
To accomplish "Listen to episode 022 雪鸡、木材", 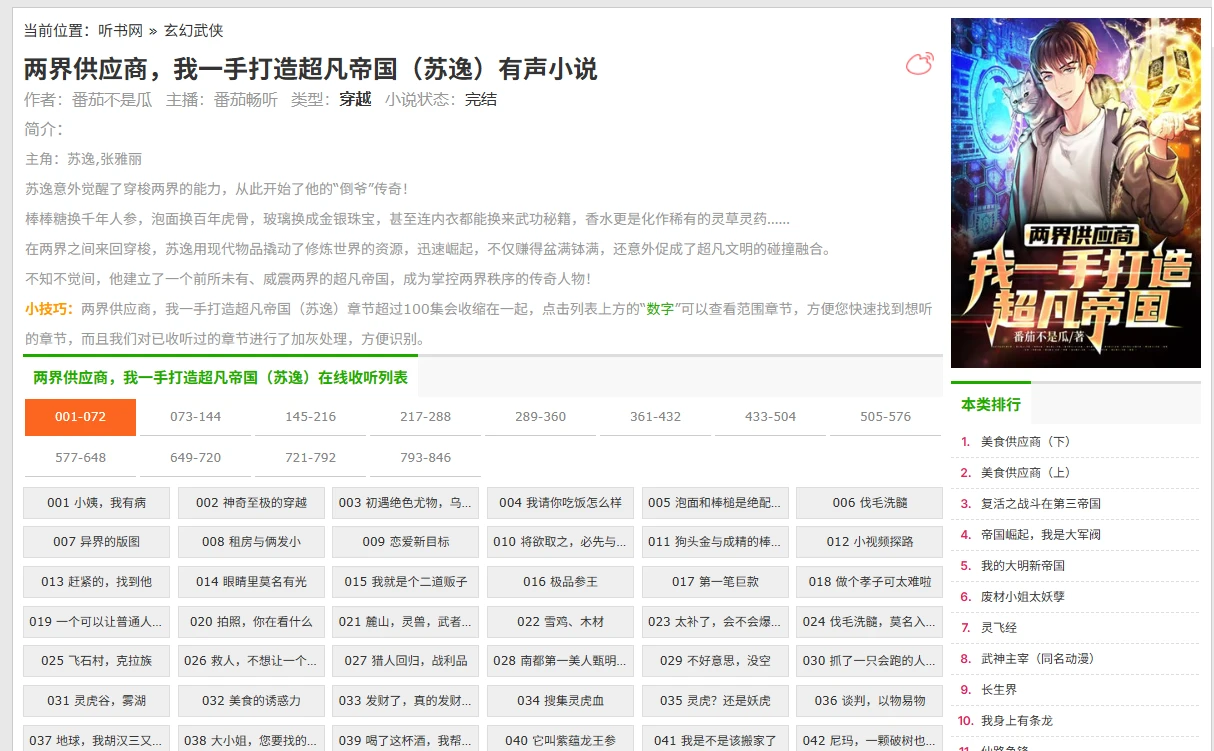I will pyautogui.click(x=560, y=622).
